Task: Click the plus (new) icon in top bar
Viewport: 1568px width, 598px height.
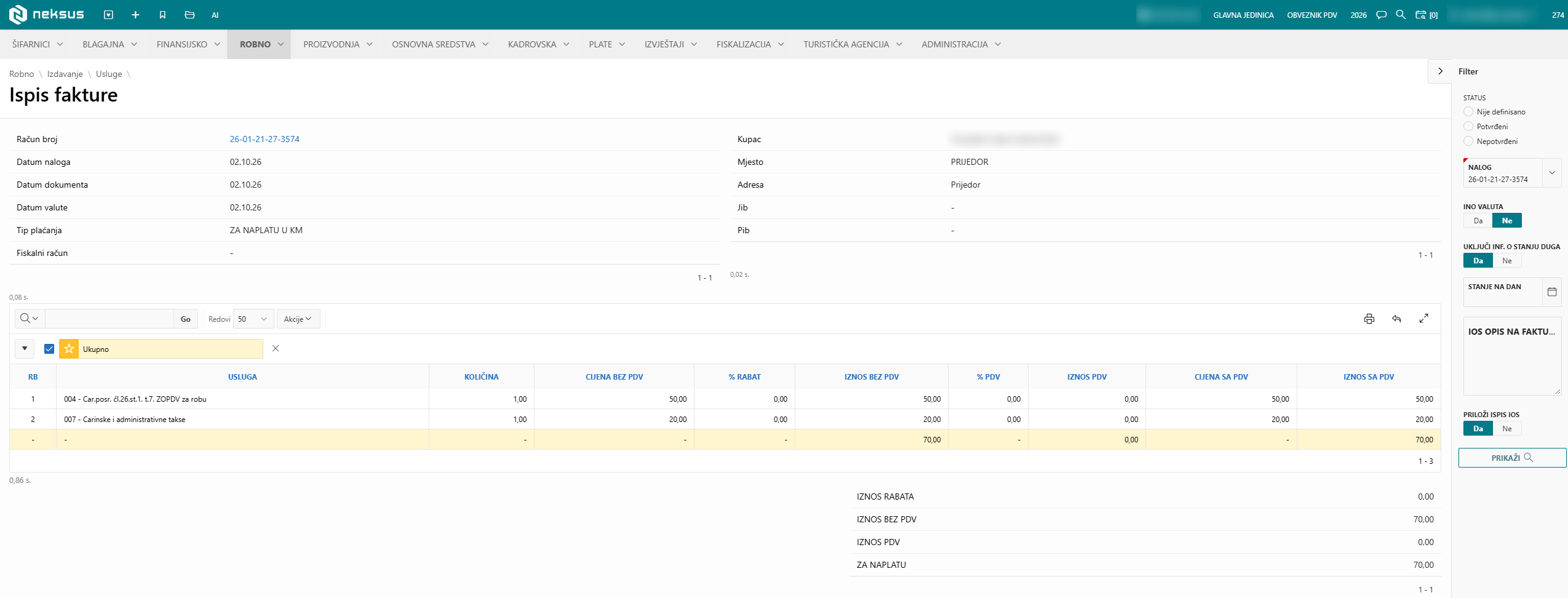Action: 135,15
